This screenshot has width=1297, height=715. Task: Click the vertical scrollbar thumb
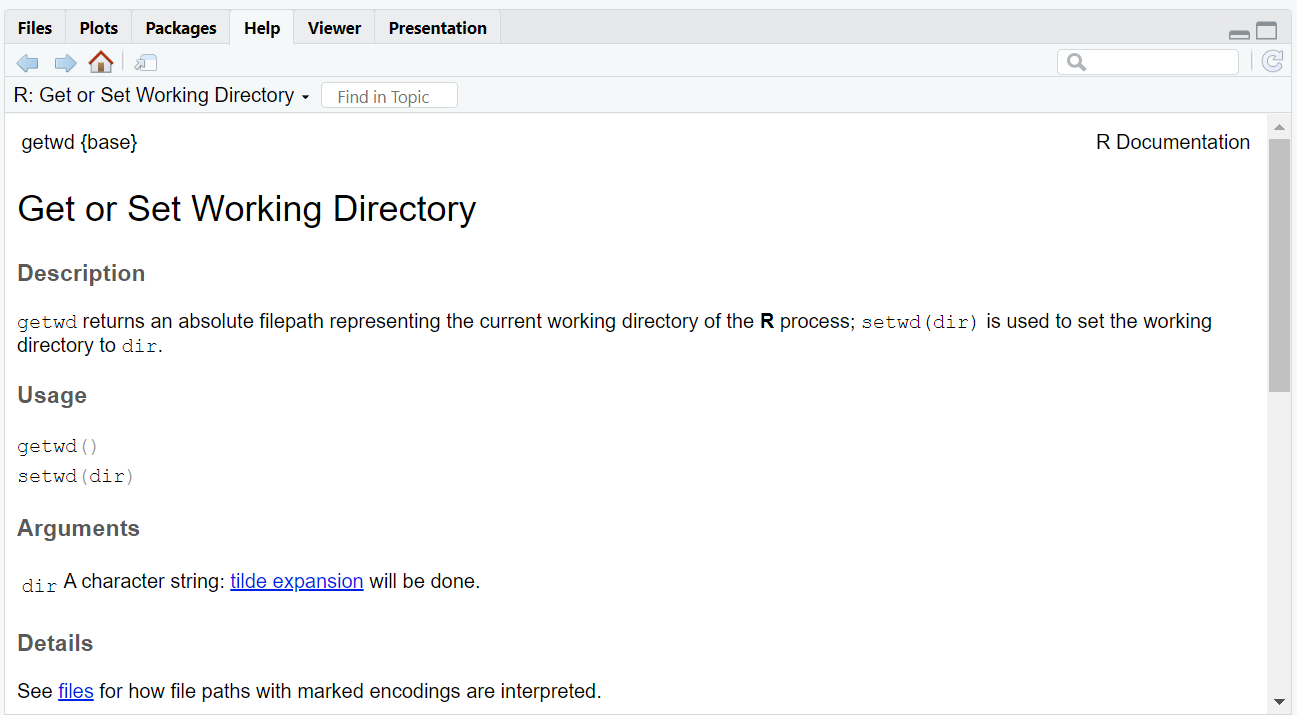[x=1279, y=265]
